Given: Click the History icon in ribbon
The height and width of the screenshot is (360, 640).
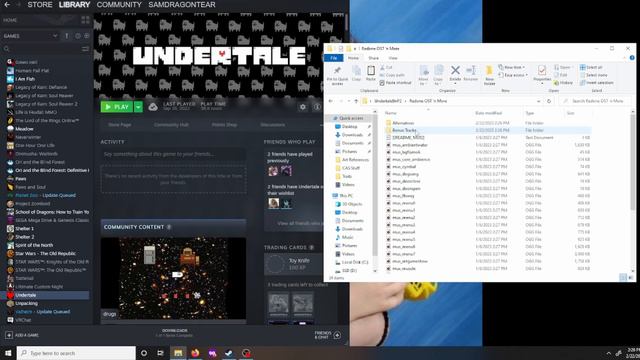Looking at the screenshot, I should tap(563, 82).
